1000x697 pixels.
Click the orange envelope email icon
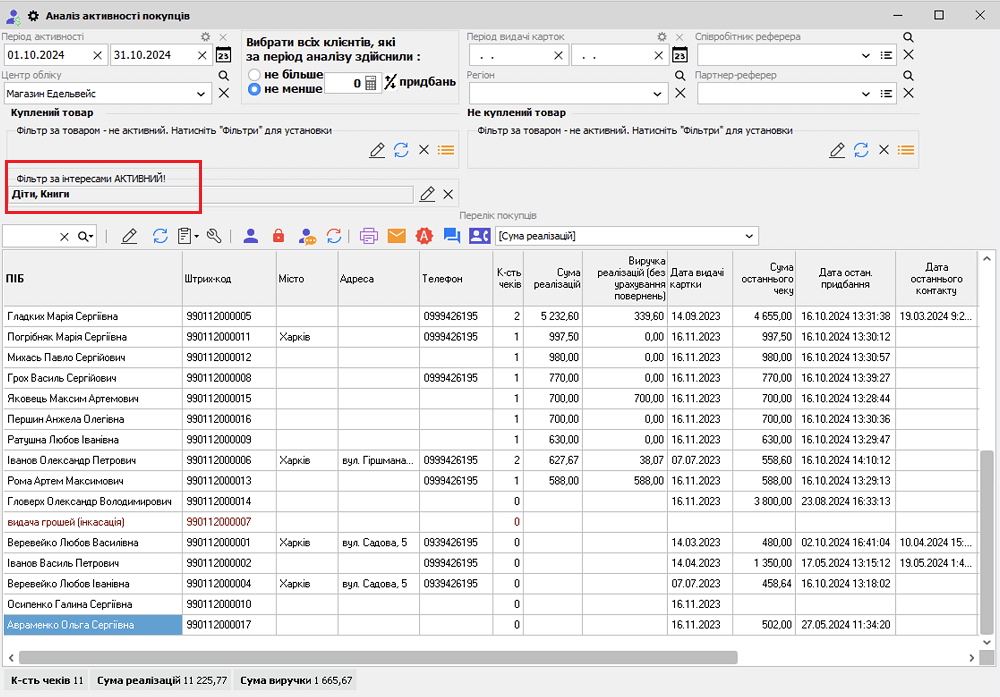(x=396, y=236)
